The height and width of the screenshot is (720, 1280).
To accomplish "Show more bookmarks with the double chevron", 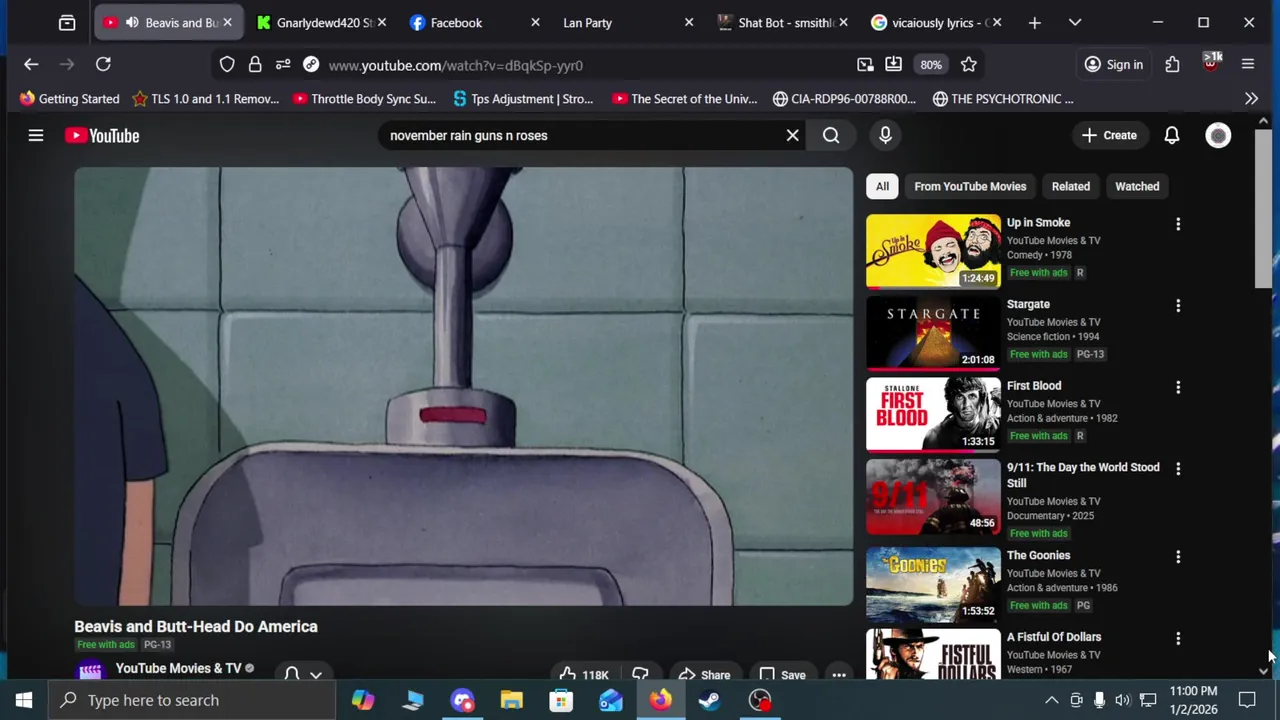I will coord(1251,98).
